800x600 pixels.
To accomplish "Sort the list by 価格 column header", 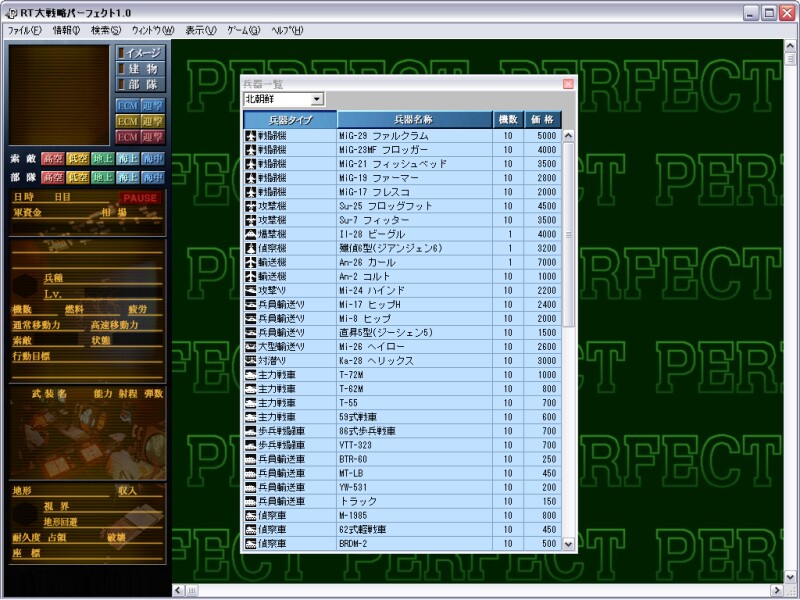I will [543, 119].
